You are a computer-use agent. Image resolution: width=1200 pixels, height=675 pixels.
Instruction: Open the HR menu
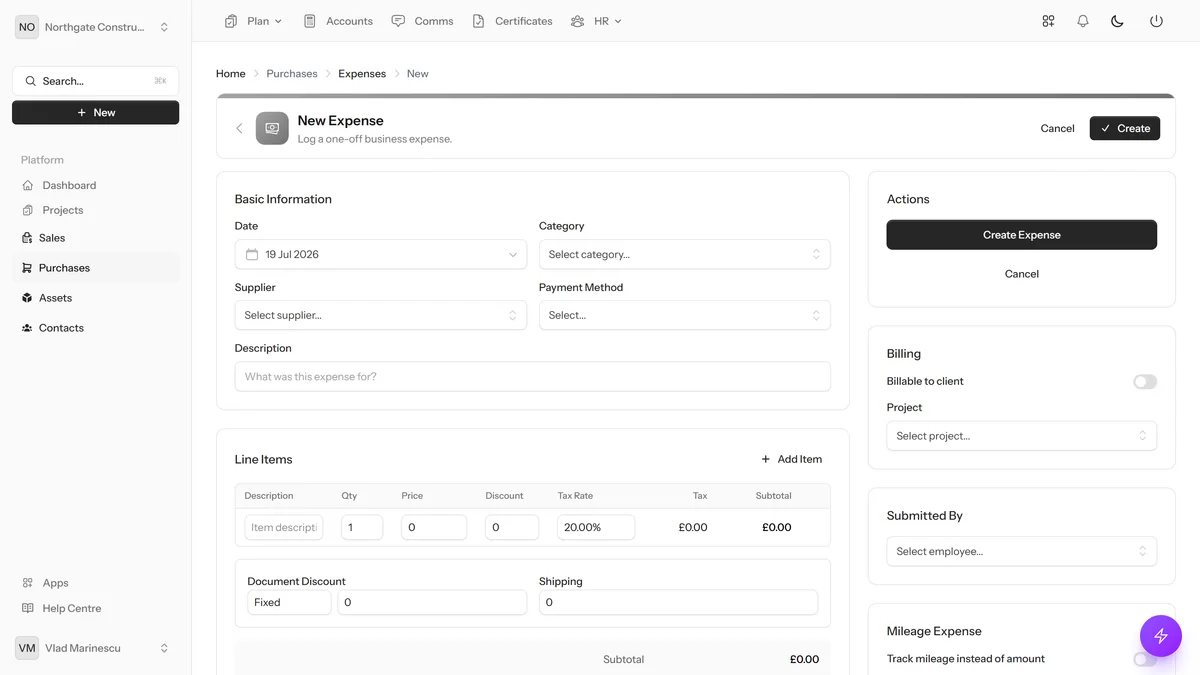(x=596, y=21)
